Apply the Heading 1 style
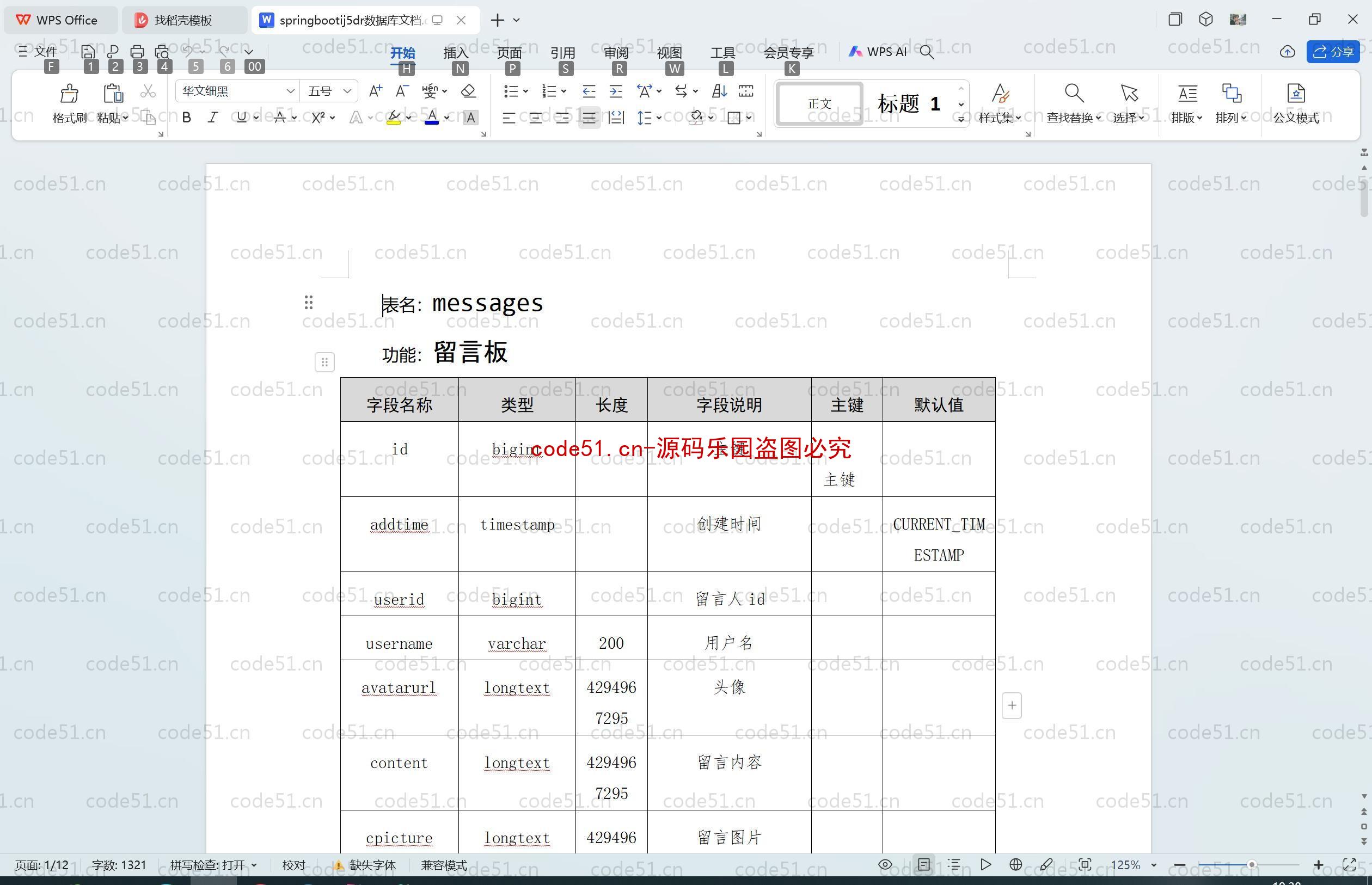The height and width of the screenshot is (885, 1372). click(909, 103)
